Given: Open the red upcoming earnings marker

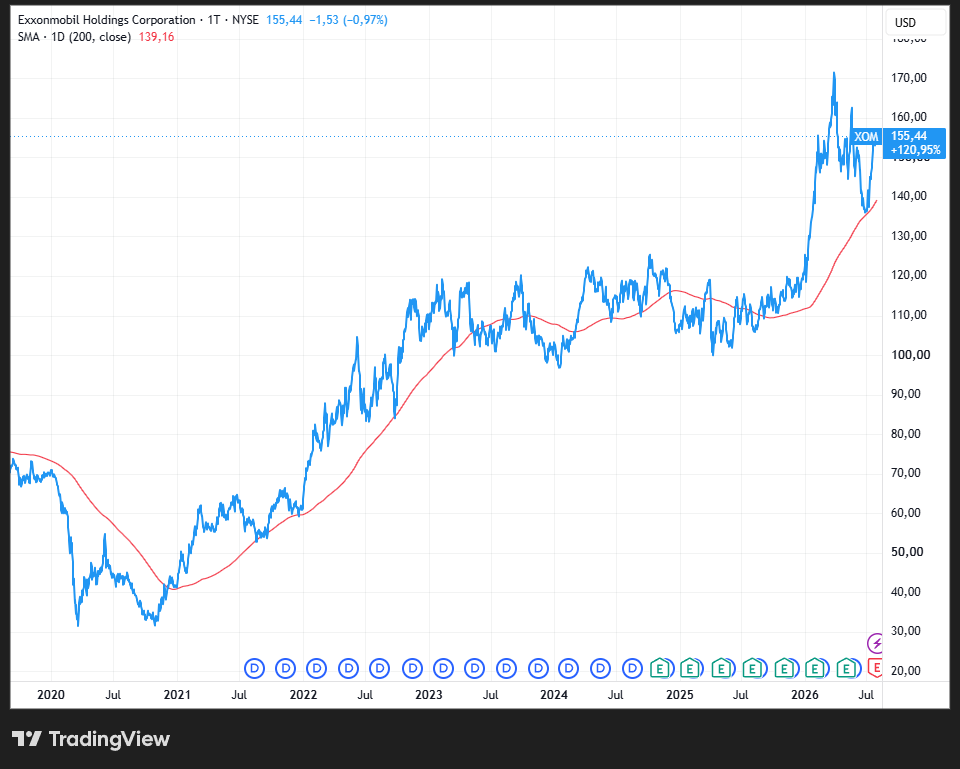Looking at the screenshot, I should [x=876, y=667].
